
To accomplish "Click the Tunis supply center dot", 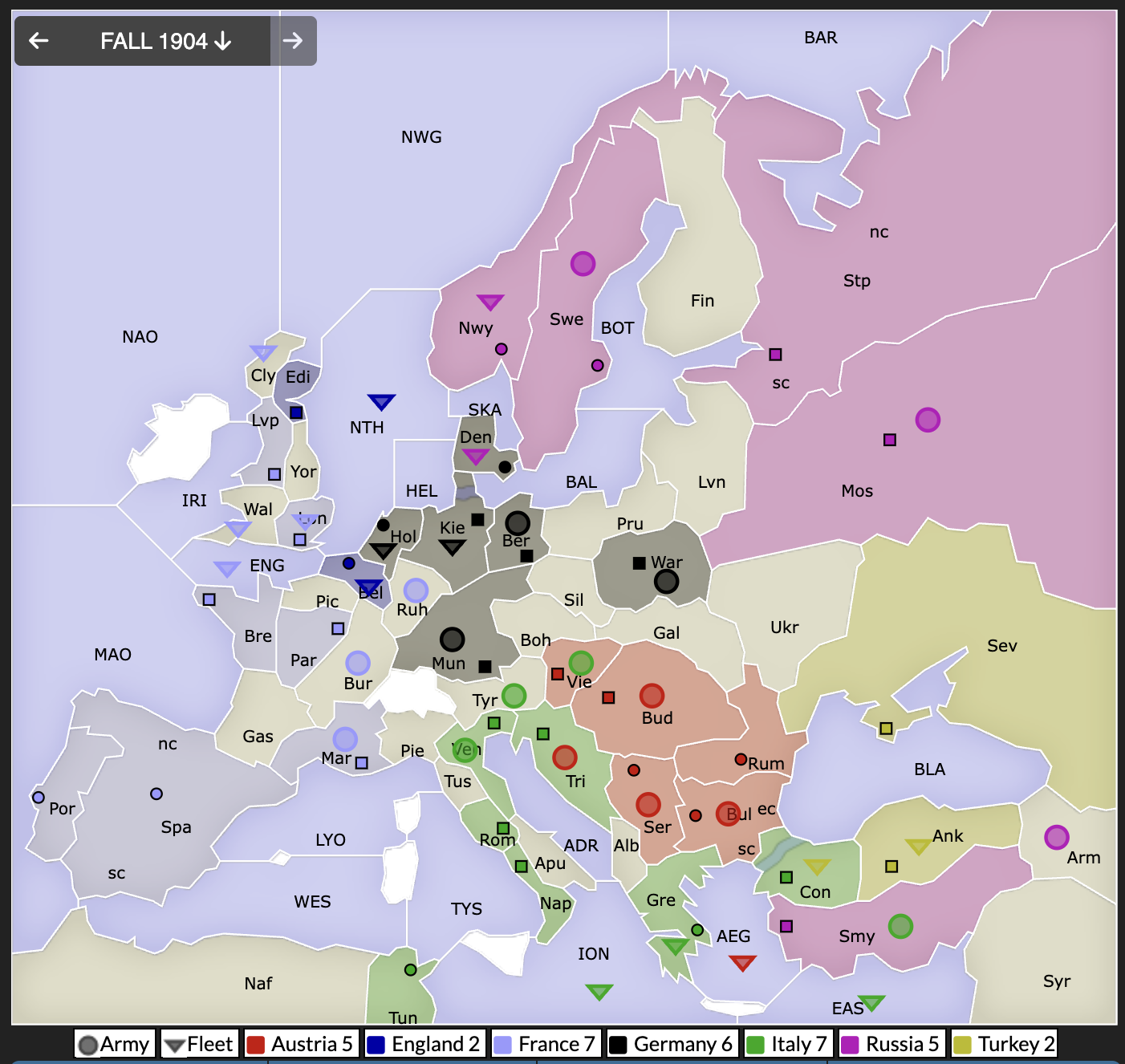I will [x=410, y=969].
